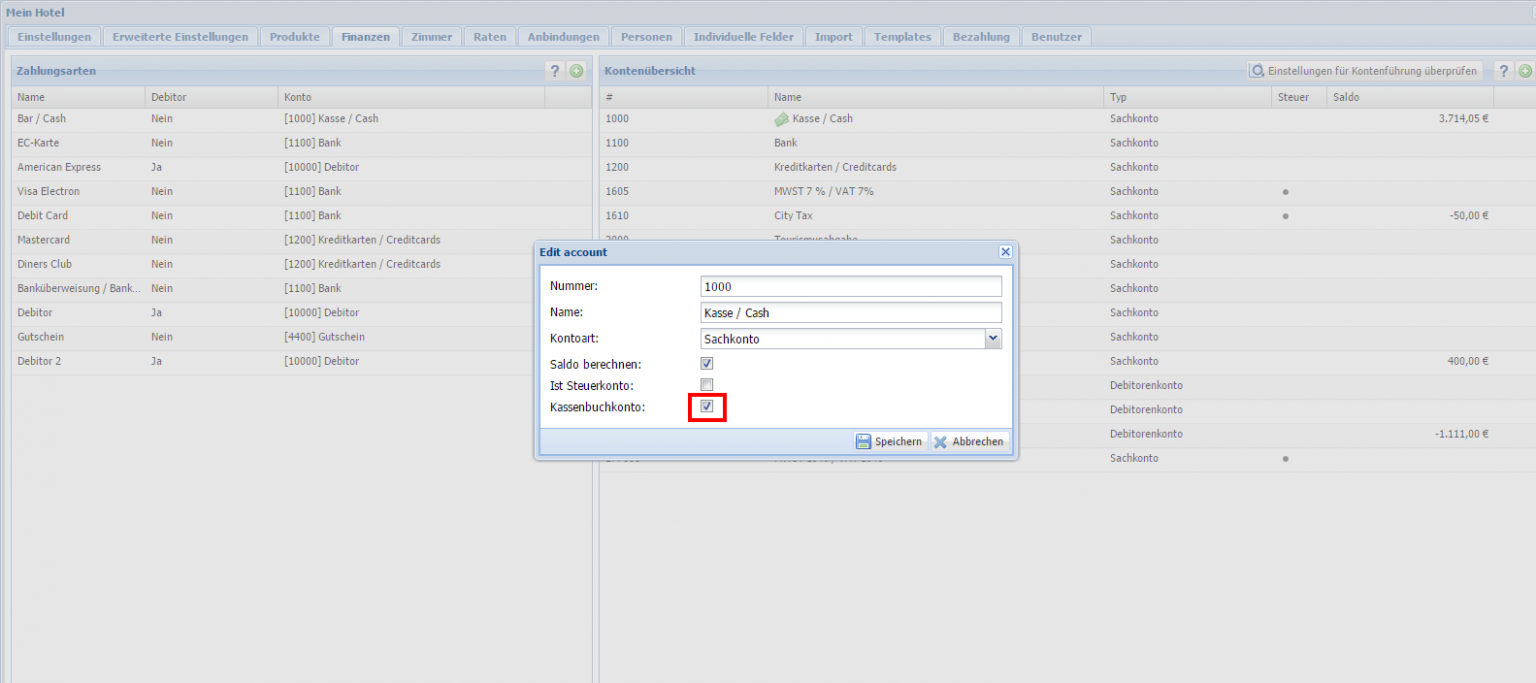Click the Speichern button
Image resolution: width=1536 pixels, height=683 pixels.
889,442
